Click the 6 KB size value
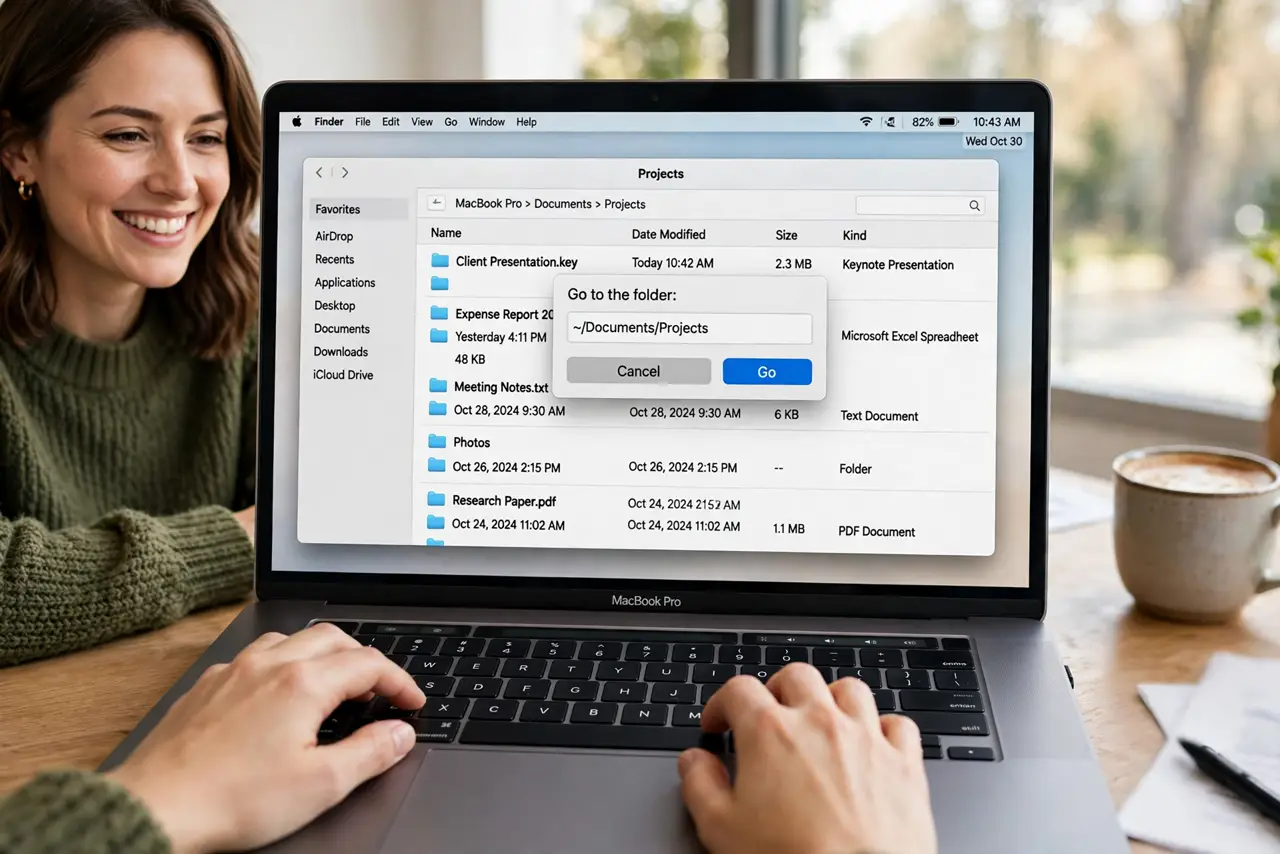 pos(787,414)
